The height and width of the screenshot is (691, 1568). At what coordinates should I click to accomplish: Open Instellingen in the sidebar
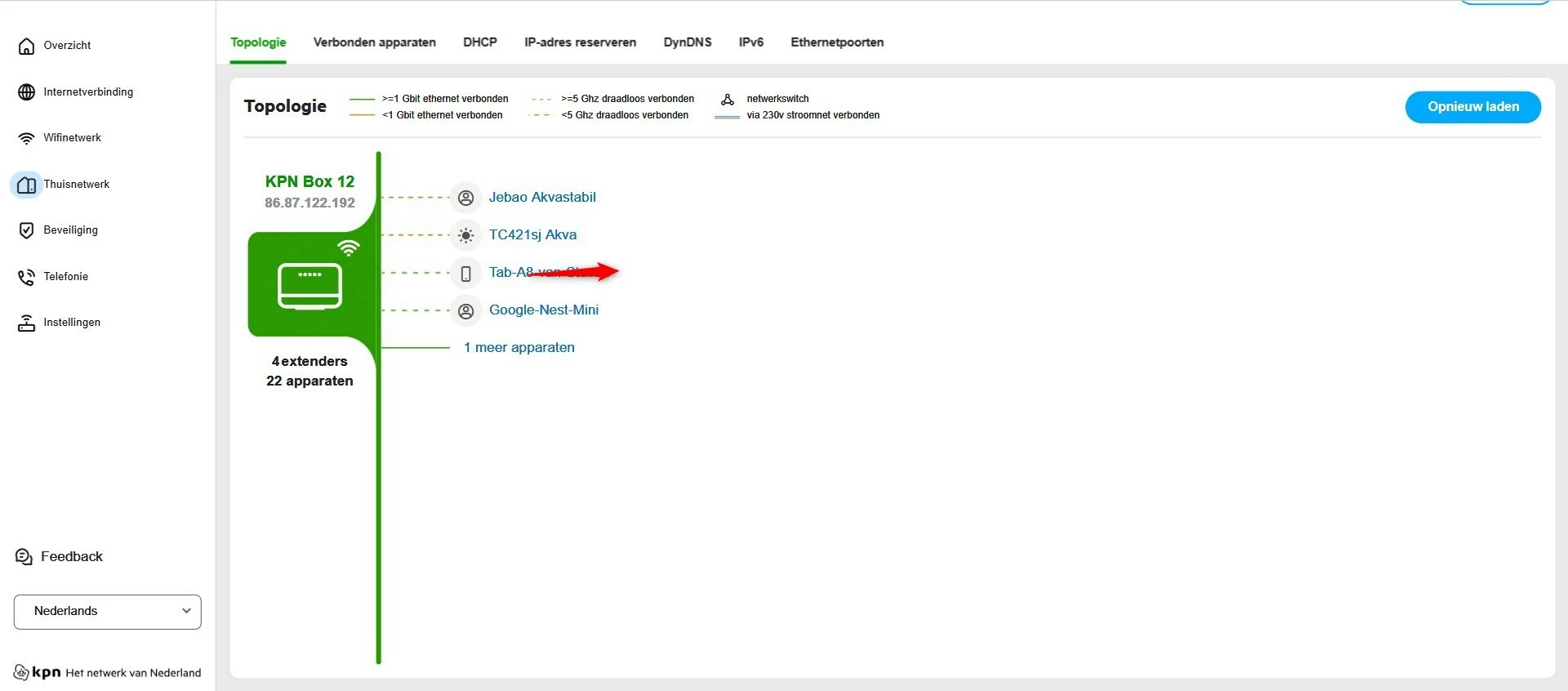pos(72,323)
